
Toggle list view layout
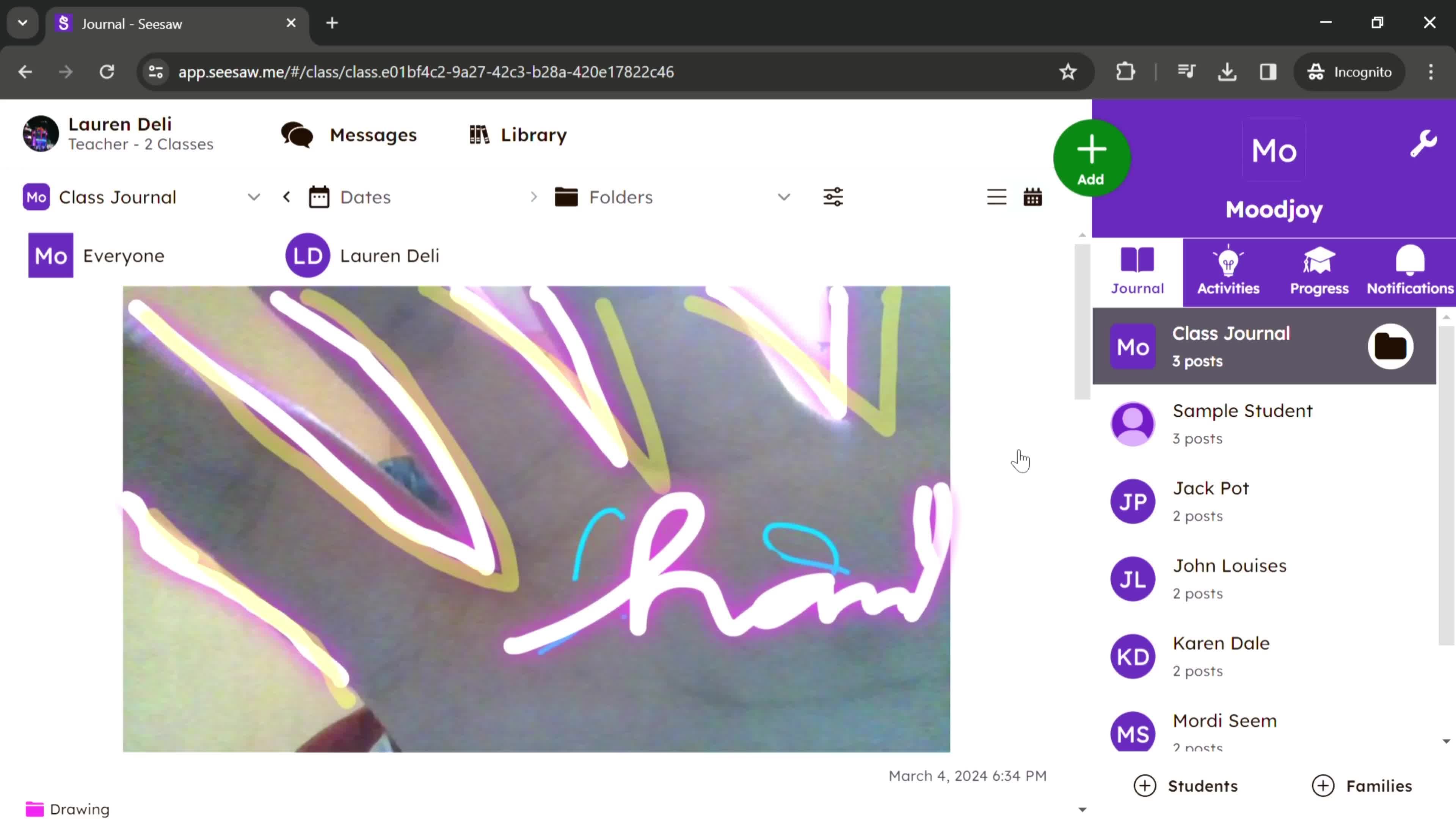click(996, 197)
